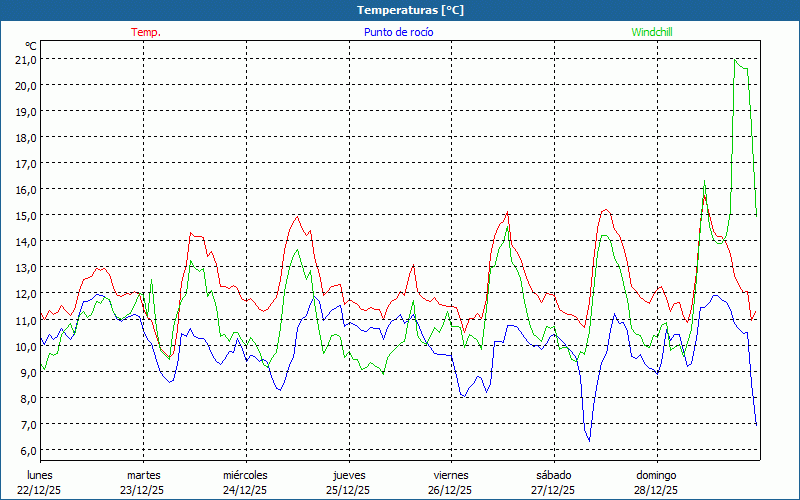Select the domingo day label
The height and width of the screenshot is (500, 800).
[x=656, y=475]
